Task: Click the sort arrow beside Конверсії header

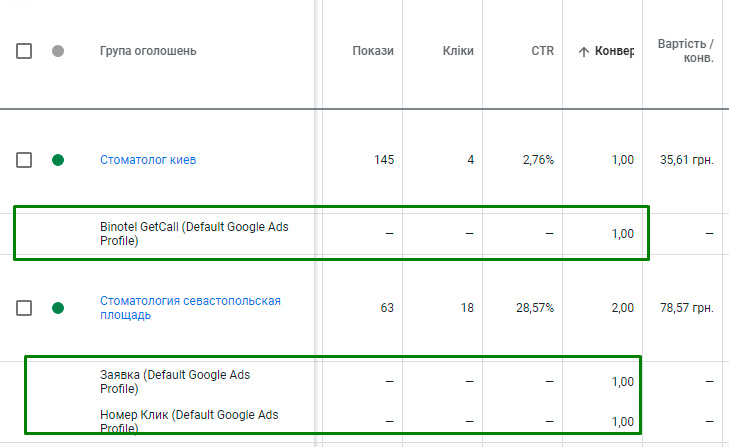Action: [x=584, y=52]
